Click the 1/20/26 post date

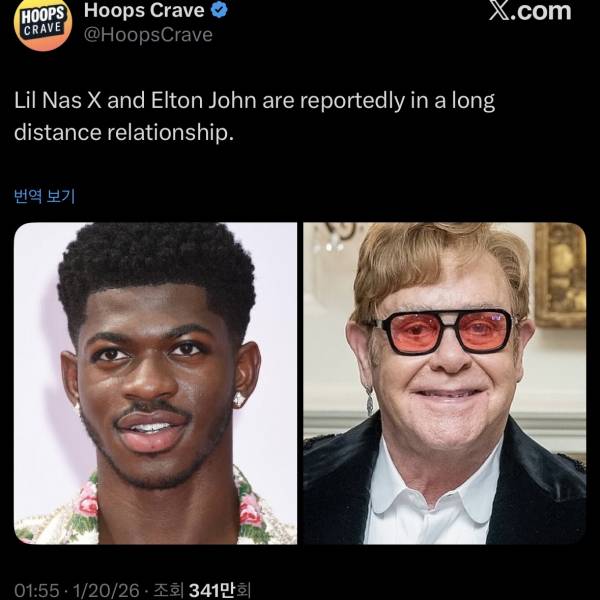106,590
